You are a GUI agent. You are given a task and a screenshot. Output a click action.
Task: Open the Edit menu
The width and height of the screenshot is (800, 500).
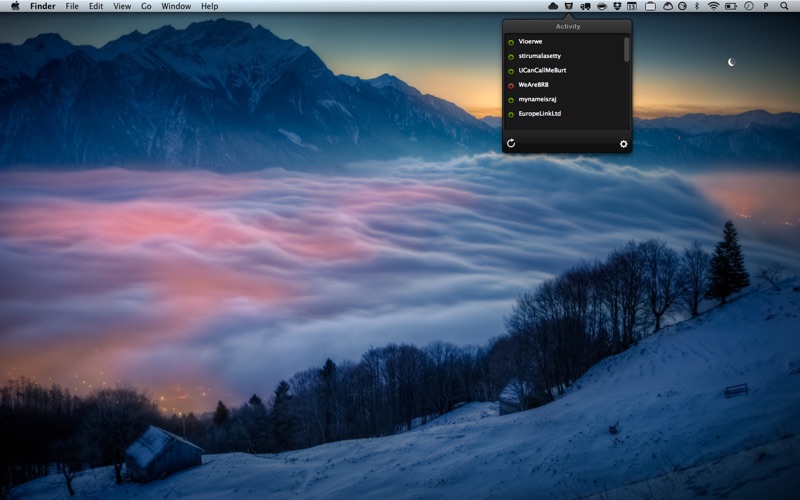[96, 6]
